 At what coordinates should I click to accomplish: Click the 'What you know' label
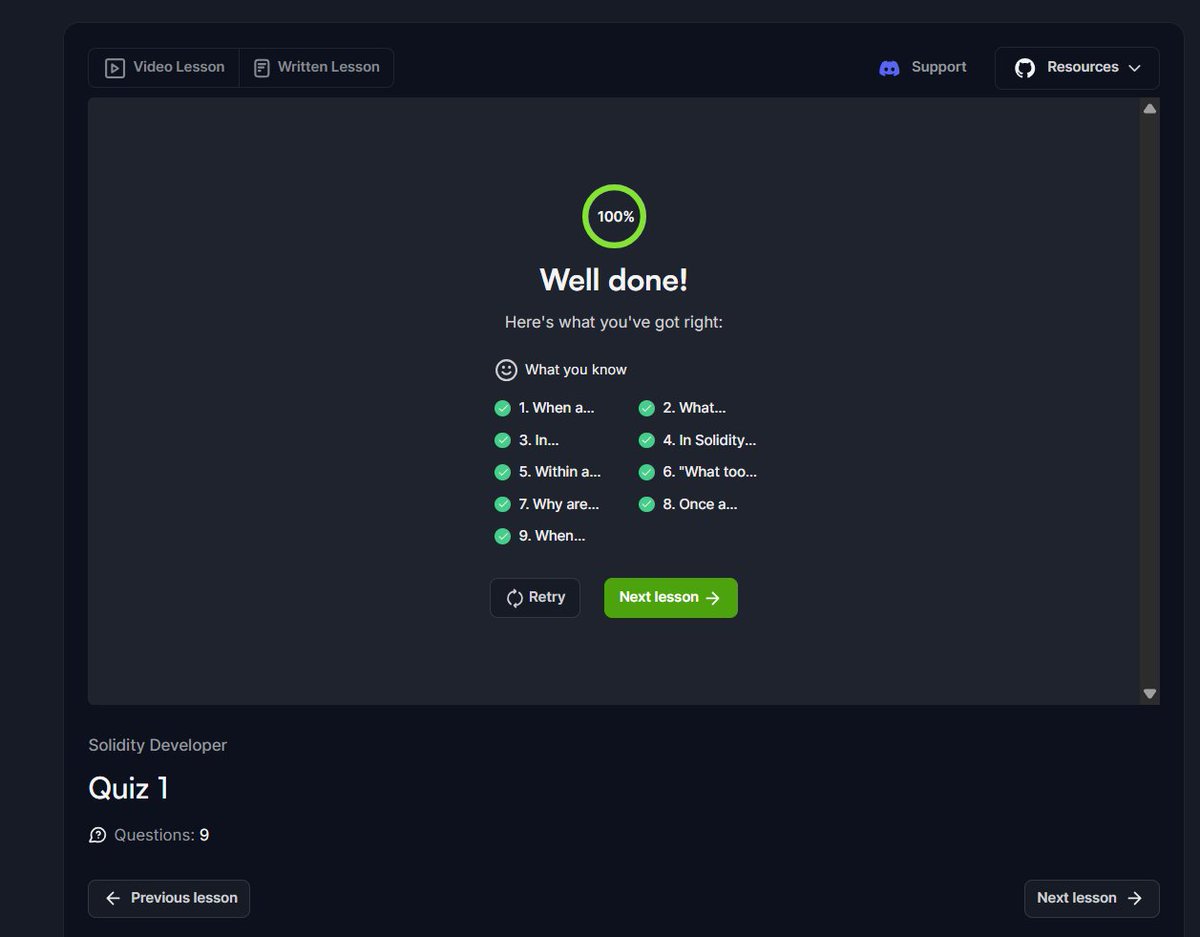point(576,370)
